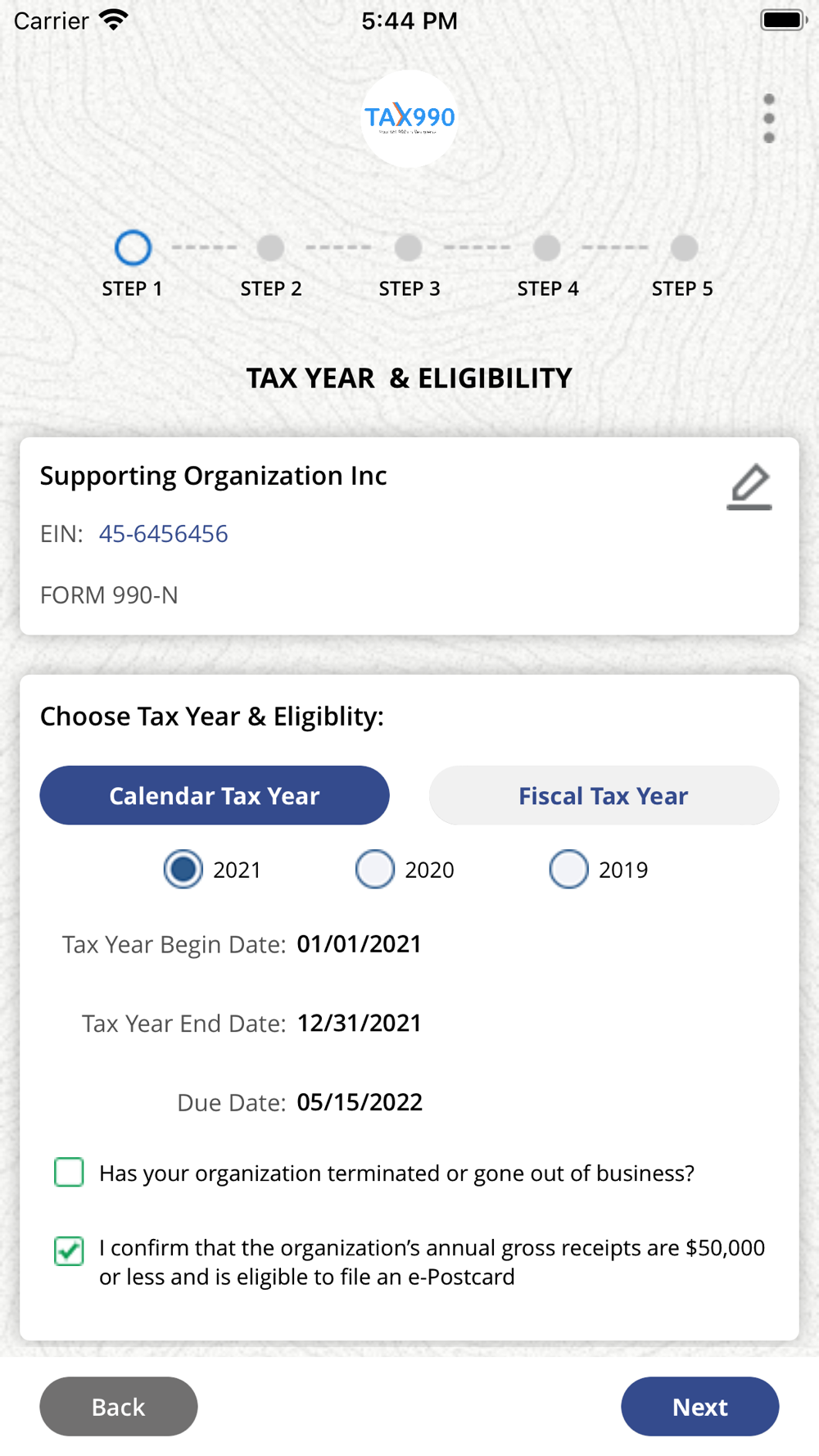Tap the Step 2 progress dot
The width and height of the screenshot is (819, 1456).
click(270, 247)
